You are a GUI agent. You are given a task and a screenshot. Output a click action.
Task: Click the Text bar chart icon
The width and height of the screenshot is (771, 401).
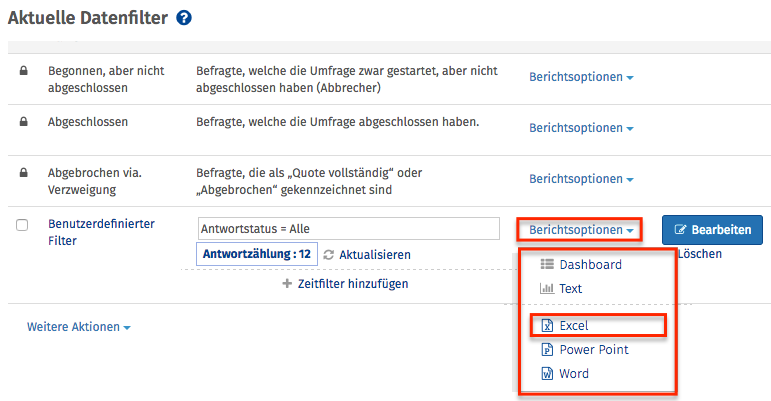[x=546, y=289]
